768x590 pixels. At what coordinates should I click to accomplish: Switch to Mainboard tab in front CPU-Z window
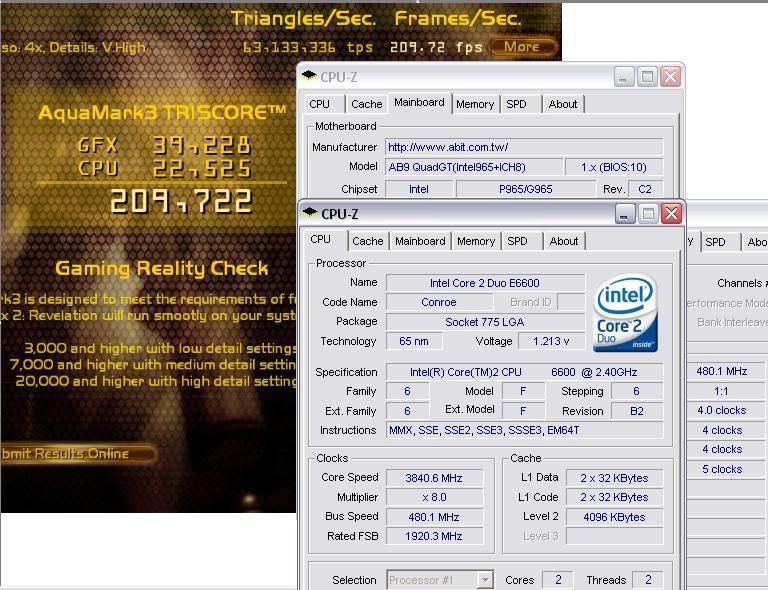pos(420,241)
